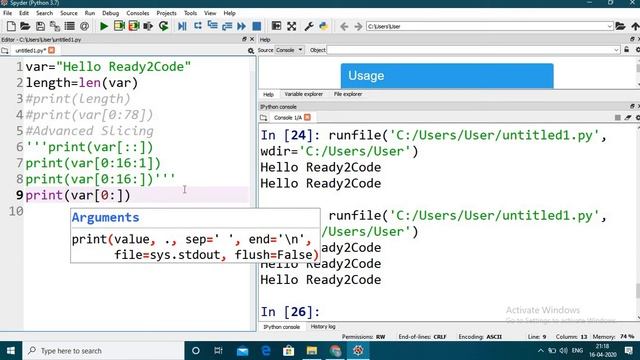Open the File menu
640x360 pixels.
(7, 13)
